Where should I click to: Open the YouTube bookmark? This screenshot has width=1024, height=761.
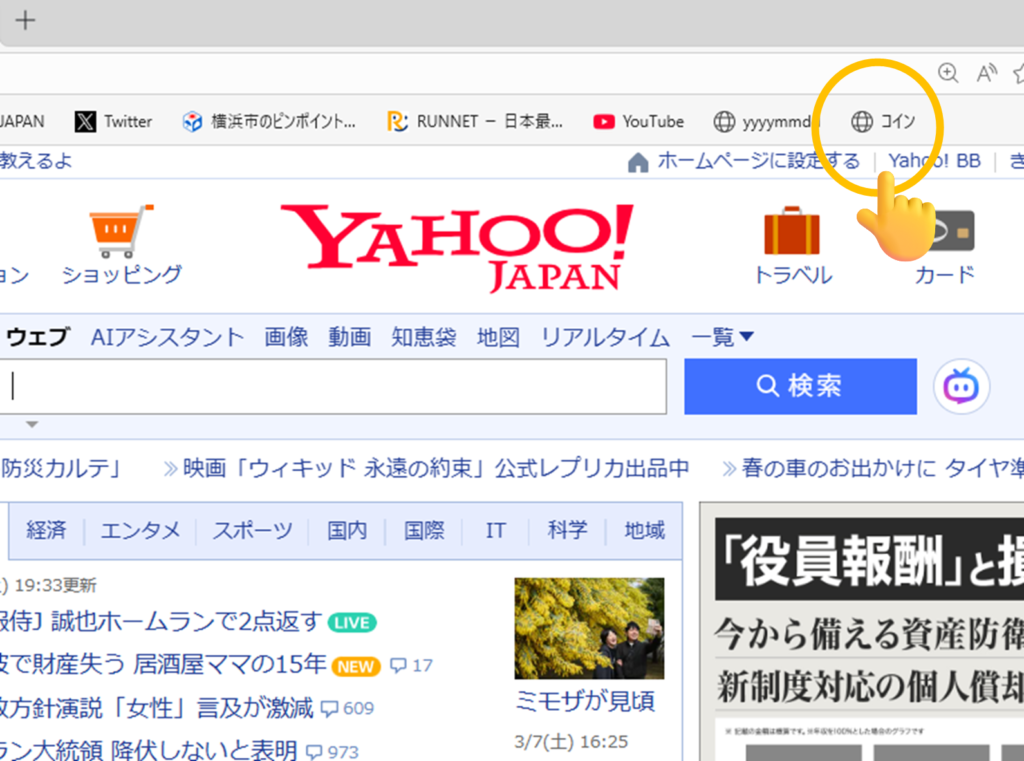click(638, 122)
